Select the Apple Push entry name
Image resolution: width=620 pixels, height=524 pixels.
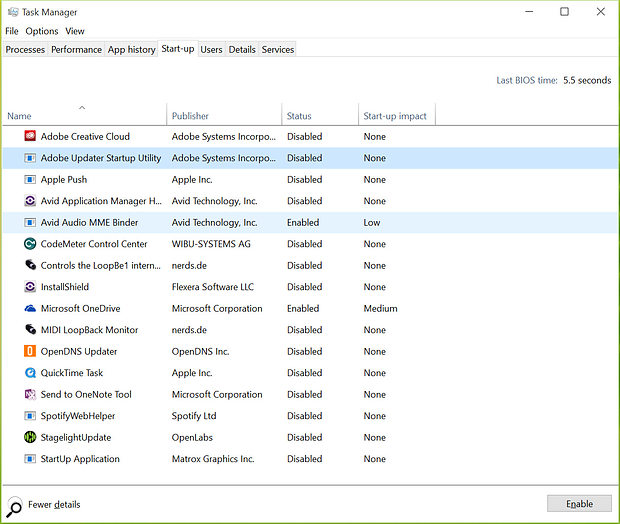(x=64, y=180)
